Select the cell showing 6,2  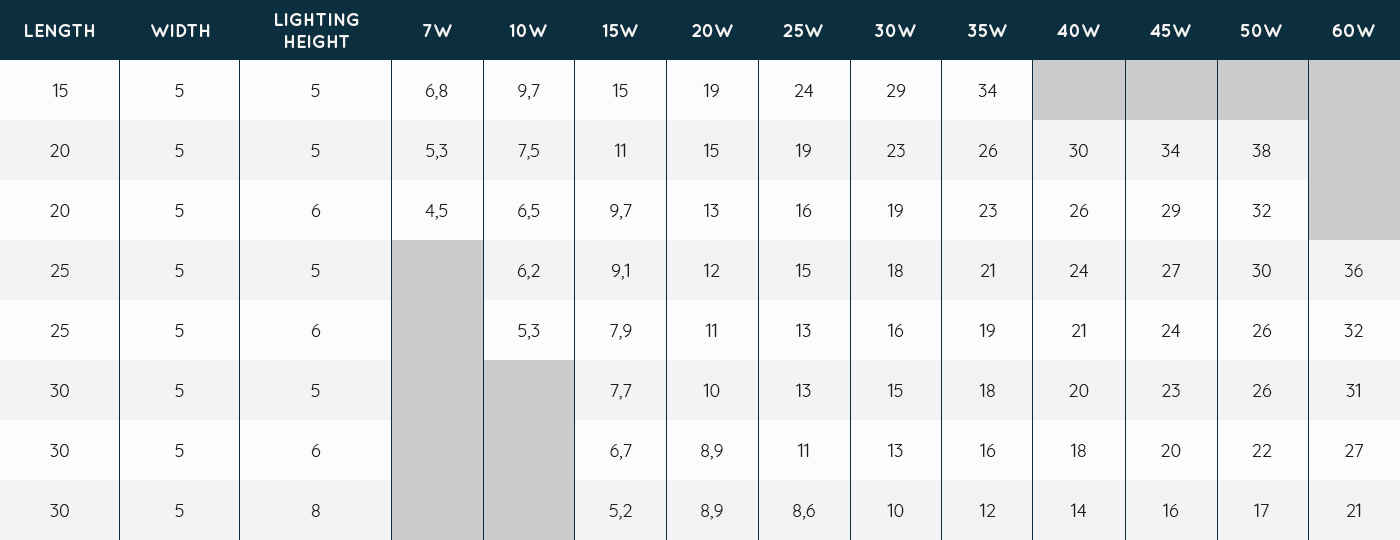click(x=528, y=271)
